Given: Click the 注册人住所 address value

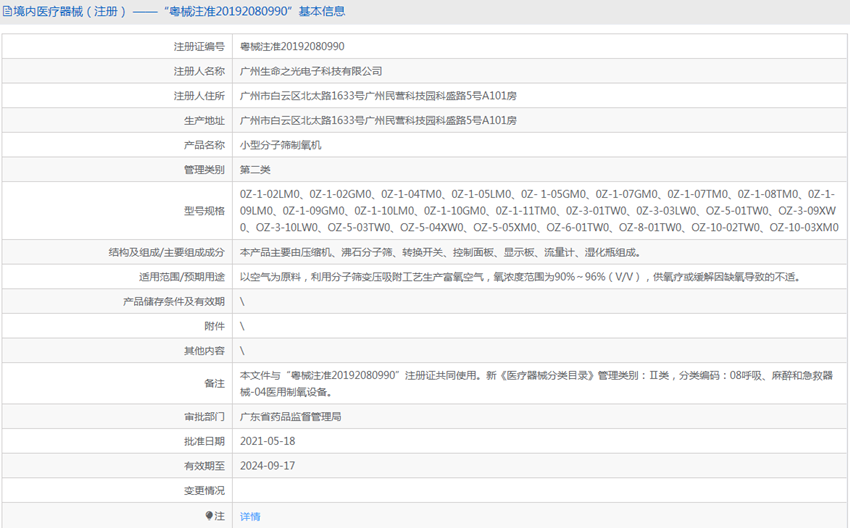Looking at the screenshot, I should (378, 96).
